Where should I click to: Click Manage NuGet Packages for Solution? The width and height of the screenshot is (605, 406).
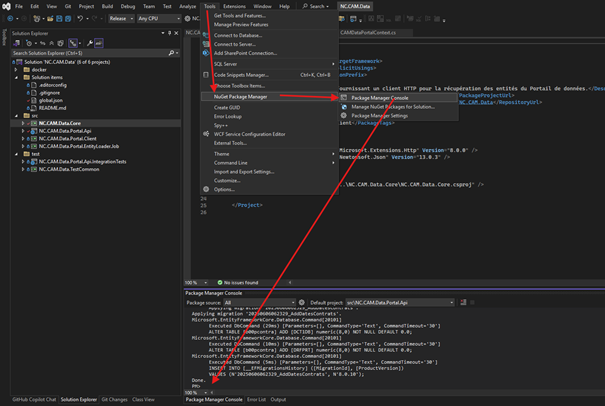click(x=392, y=106)
